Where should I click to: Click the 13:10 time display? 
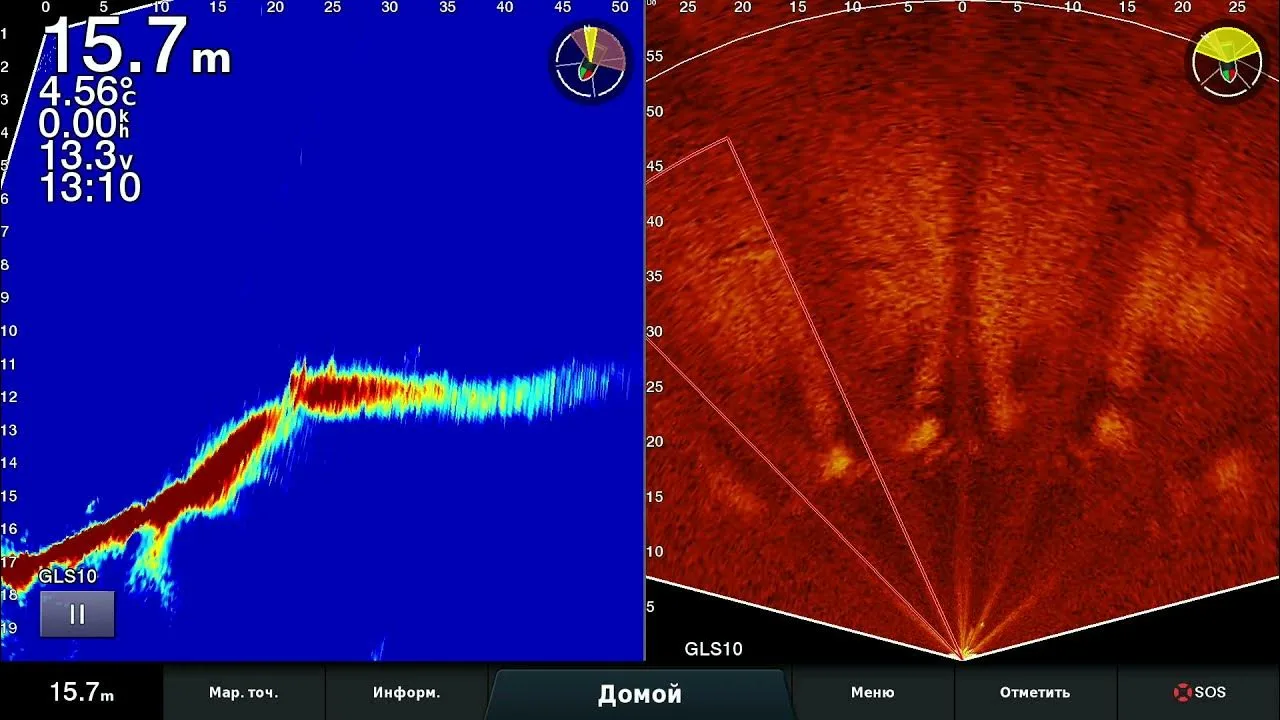90,188
